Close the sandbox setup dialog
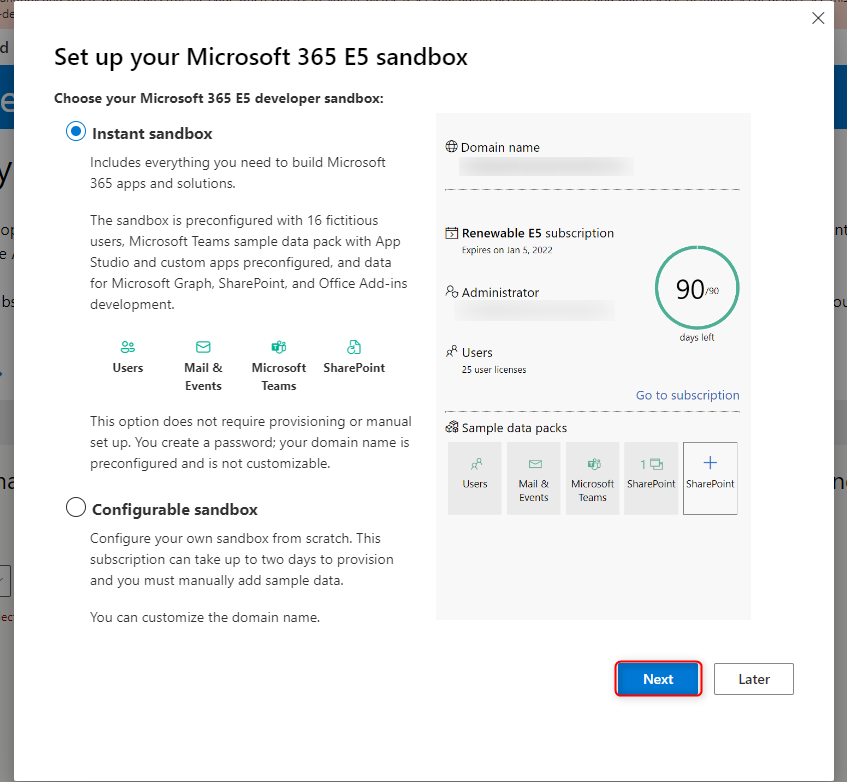Screen dimensions: 847x782 tap(818, 18)
